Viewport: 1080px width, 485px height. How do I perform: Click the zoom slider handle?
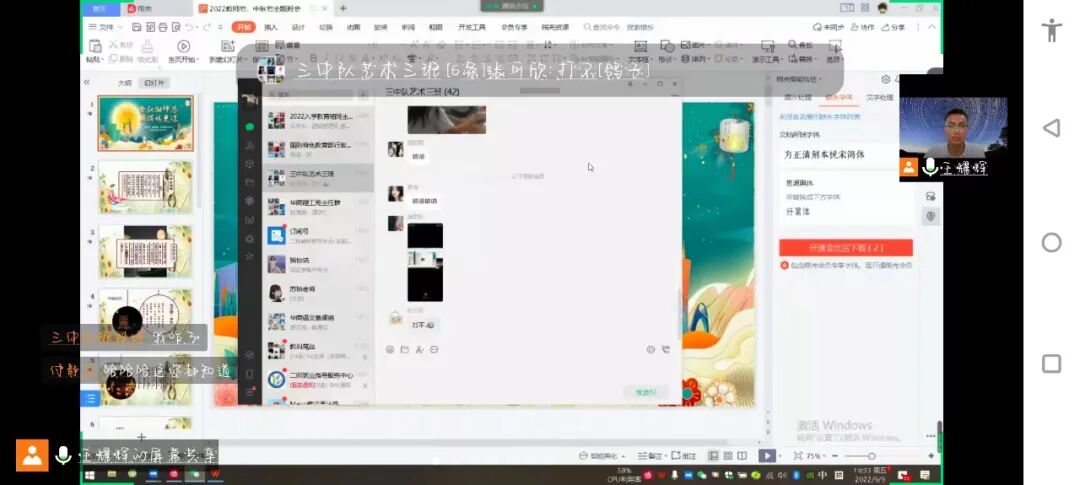[871, 456]
